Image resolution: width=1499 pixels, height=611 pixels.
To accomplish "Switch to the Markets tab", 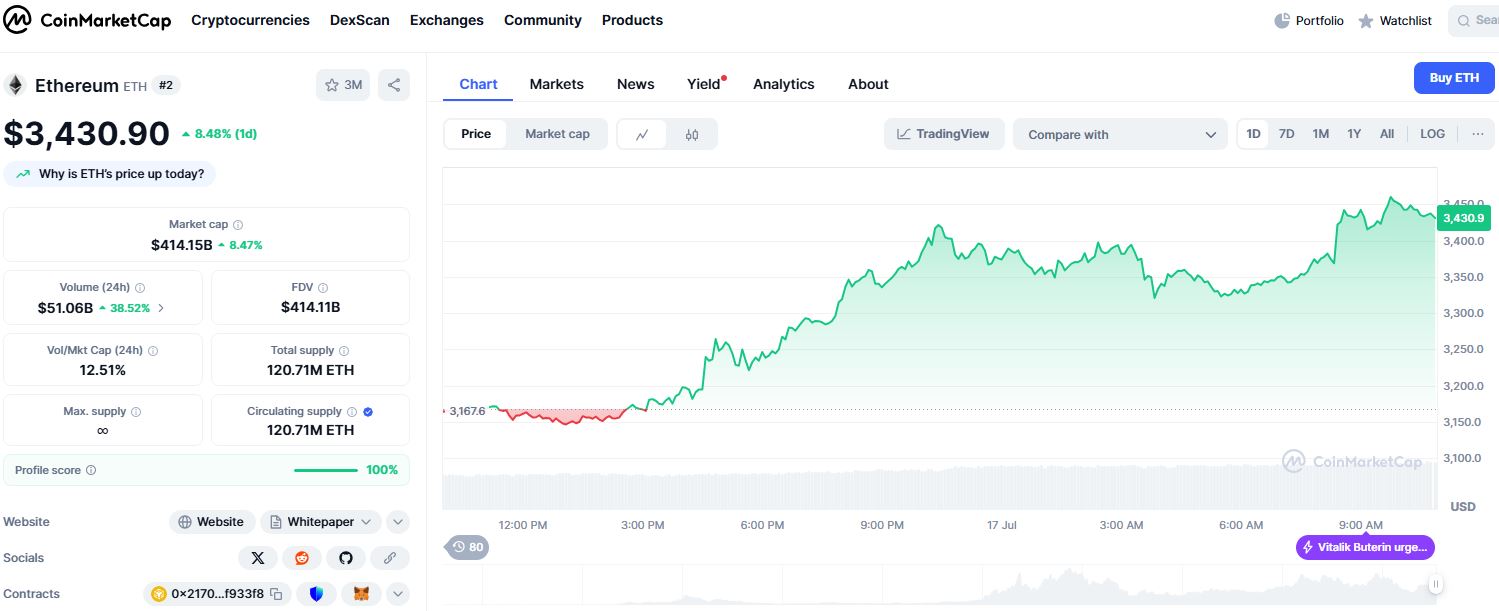I will click(557, 84).
